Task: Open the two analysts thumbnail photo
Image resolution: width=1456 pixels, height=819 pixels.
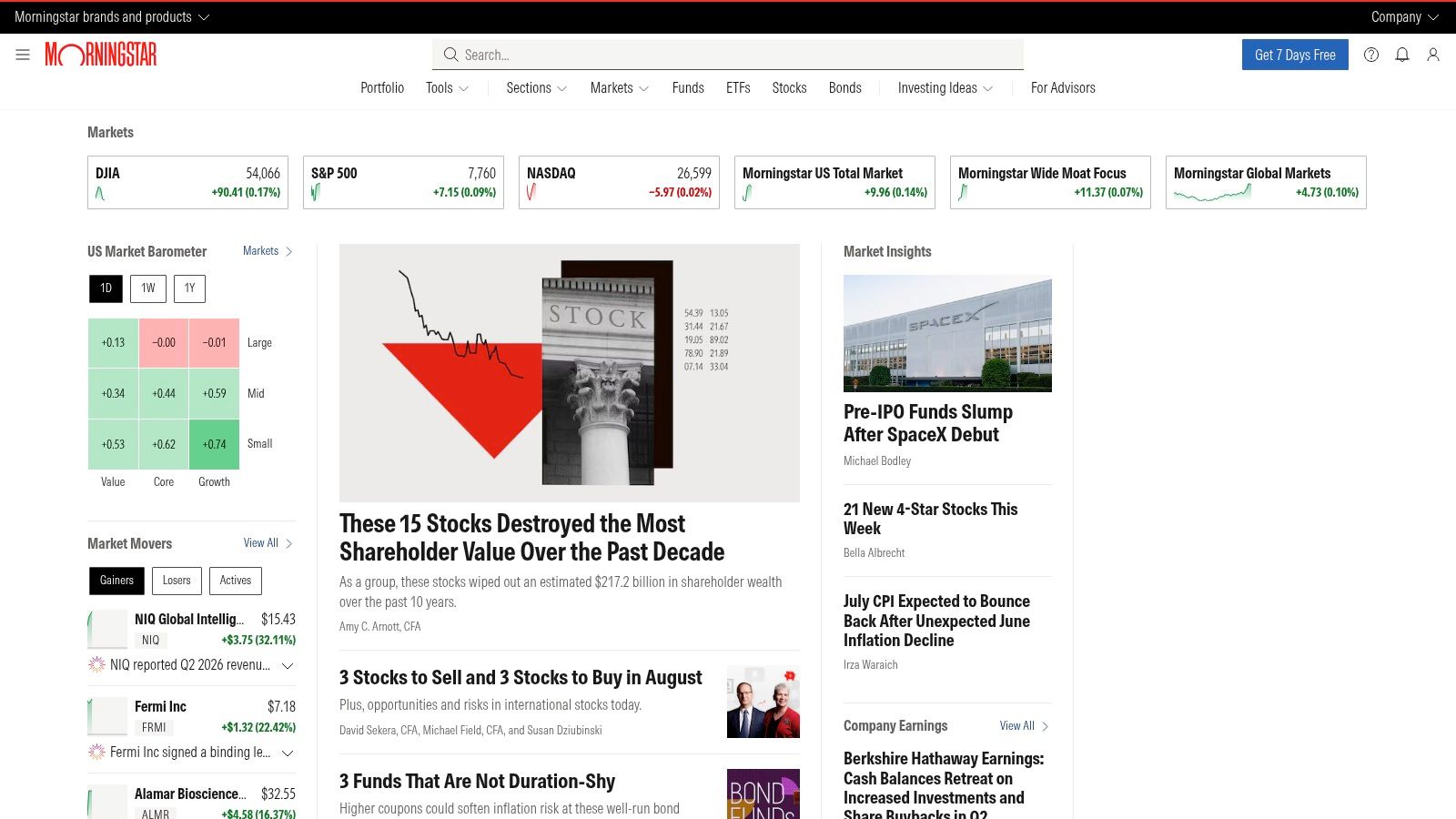Action: pyautogui.click(x=763, y=702)
